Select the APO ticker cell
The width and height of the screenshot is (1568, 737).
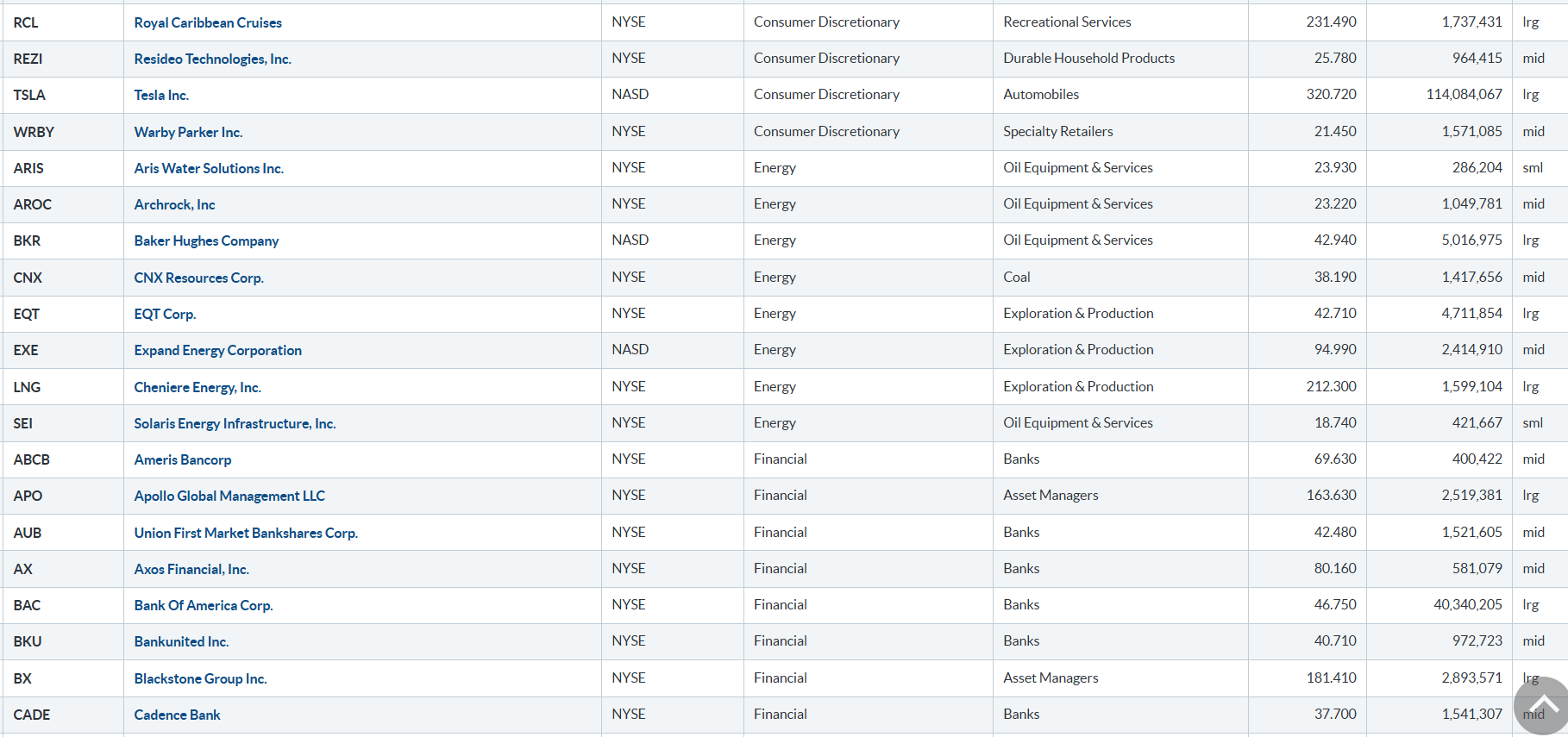(63, 496)
